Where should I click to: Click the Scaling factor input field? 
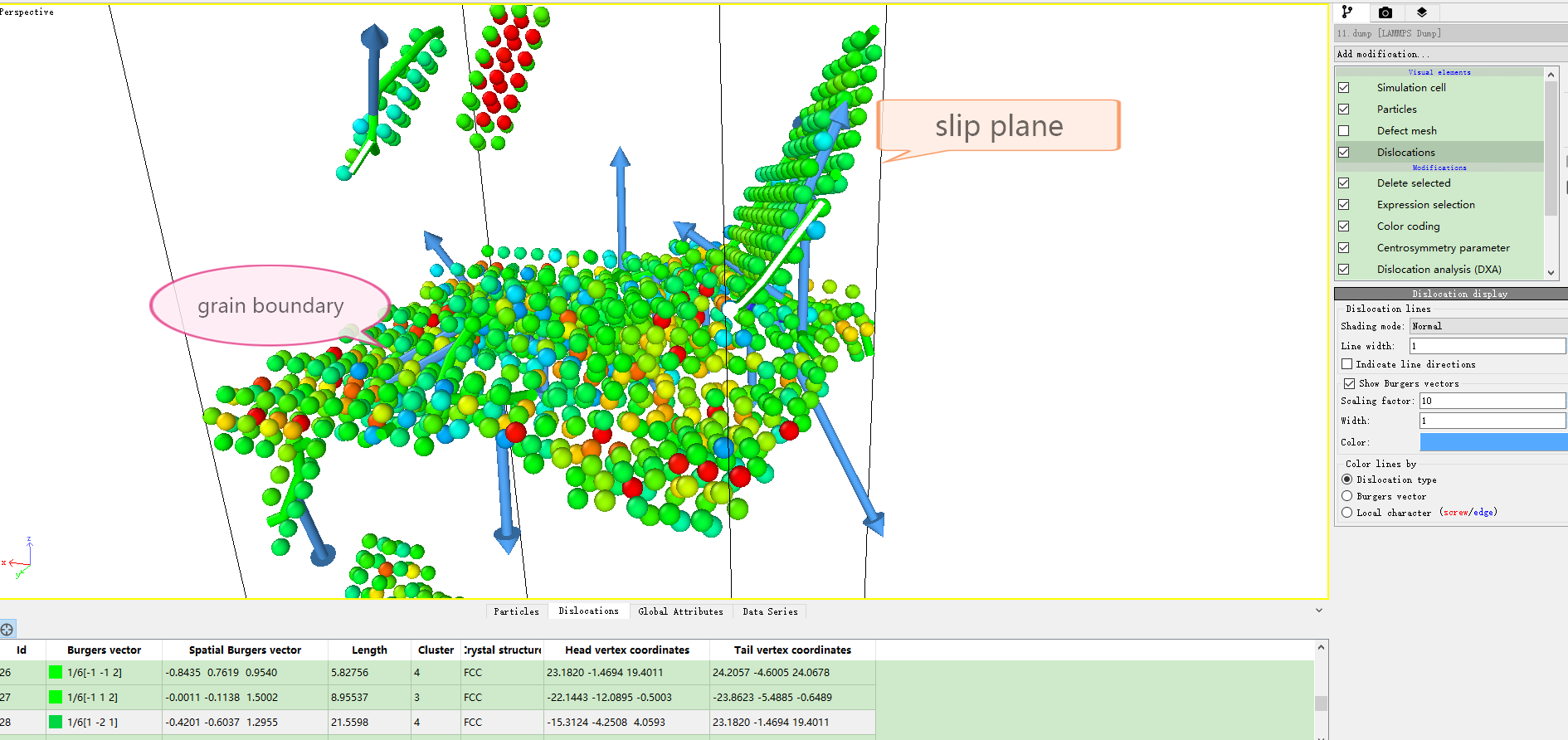[1492, 401]
